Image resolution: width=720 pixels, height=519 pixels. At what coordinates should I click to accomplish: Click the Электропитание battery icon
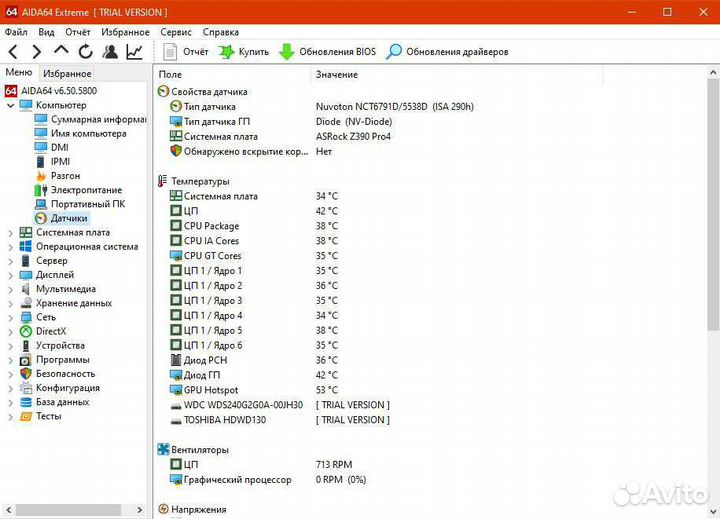[x=41, y=190]
